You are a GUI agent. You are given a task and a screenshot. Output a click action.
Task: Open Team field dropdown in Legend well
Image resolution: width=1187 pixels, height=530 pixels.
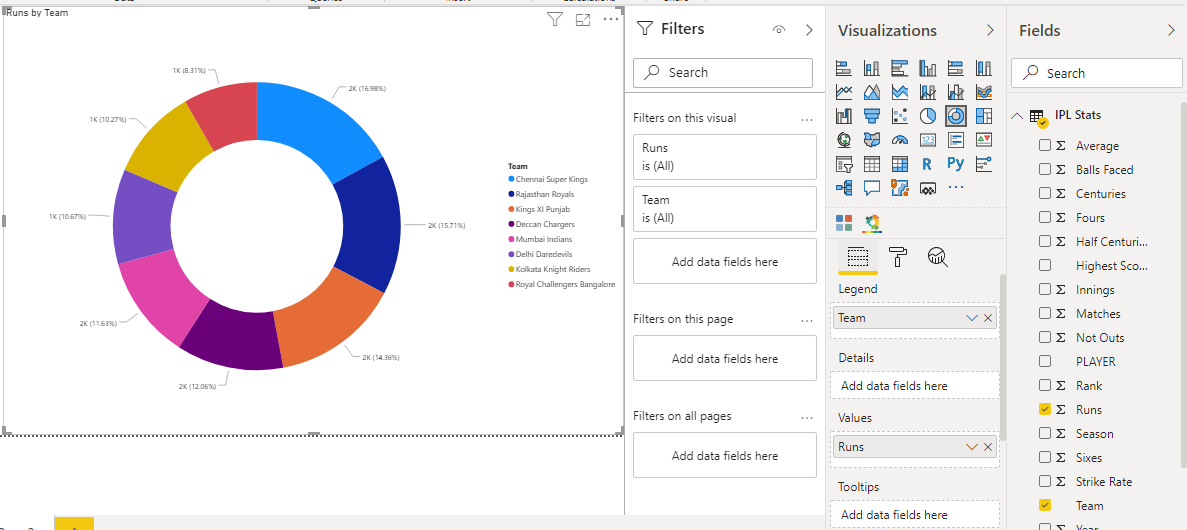click(972, 318)
